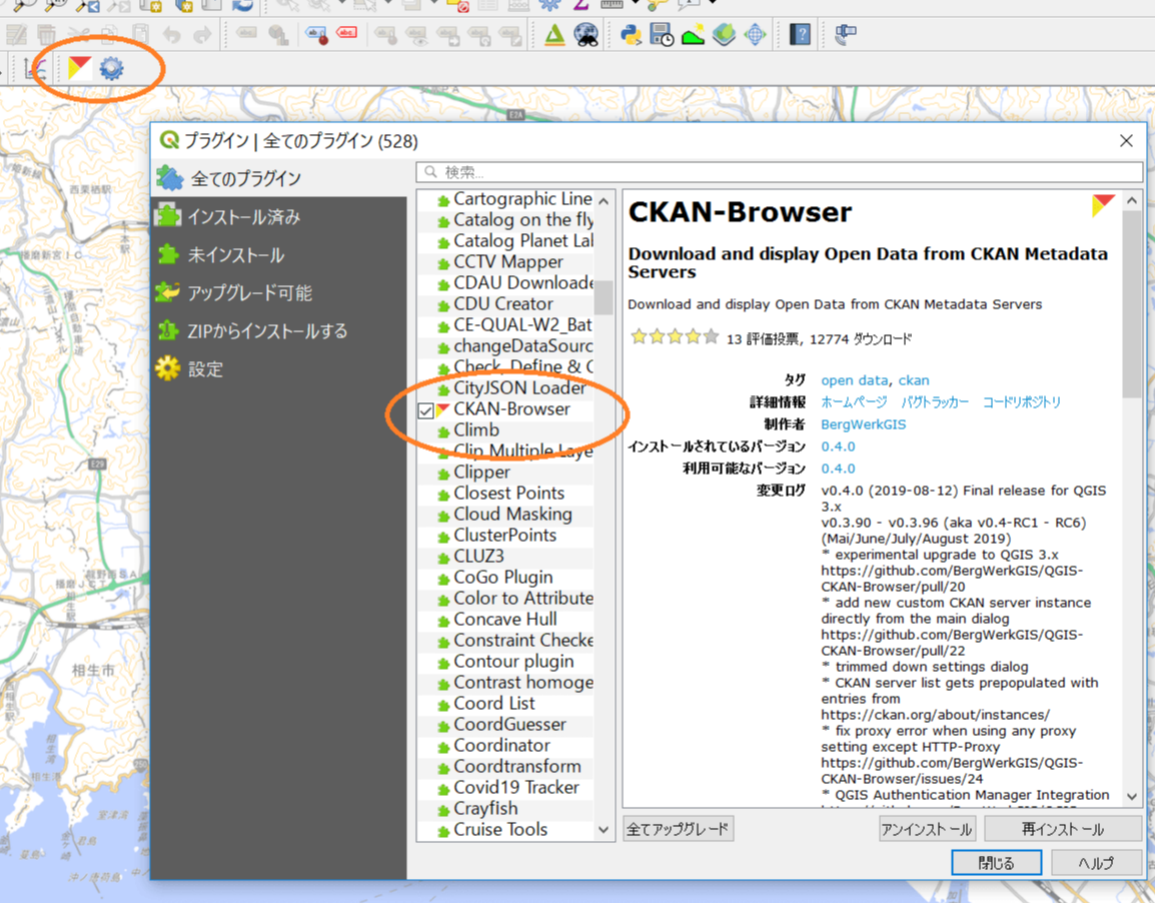Viewport: 1155px width, 903px height.
Task: Open the コードリポジトリ link
Action: click(1022, 402)
